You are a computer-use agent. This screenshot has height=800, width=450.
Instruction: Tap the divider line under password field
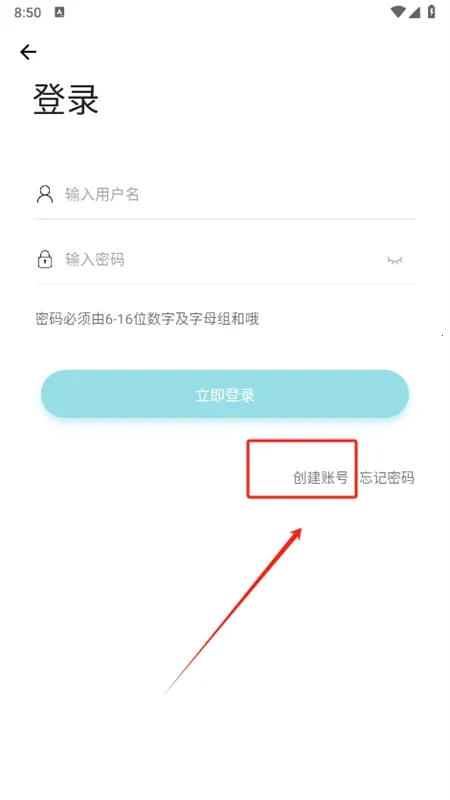point(225,284)
